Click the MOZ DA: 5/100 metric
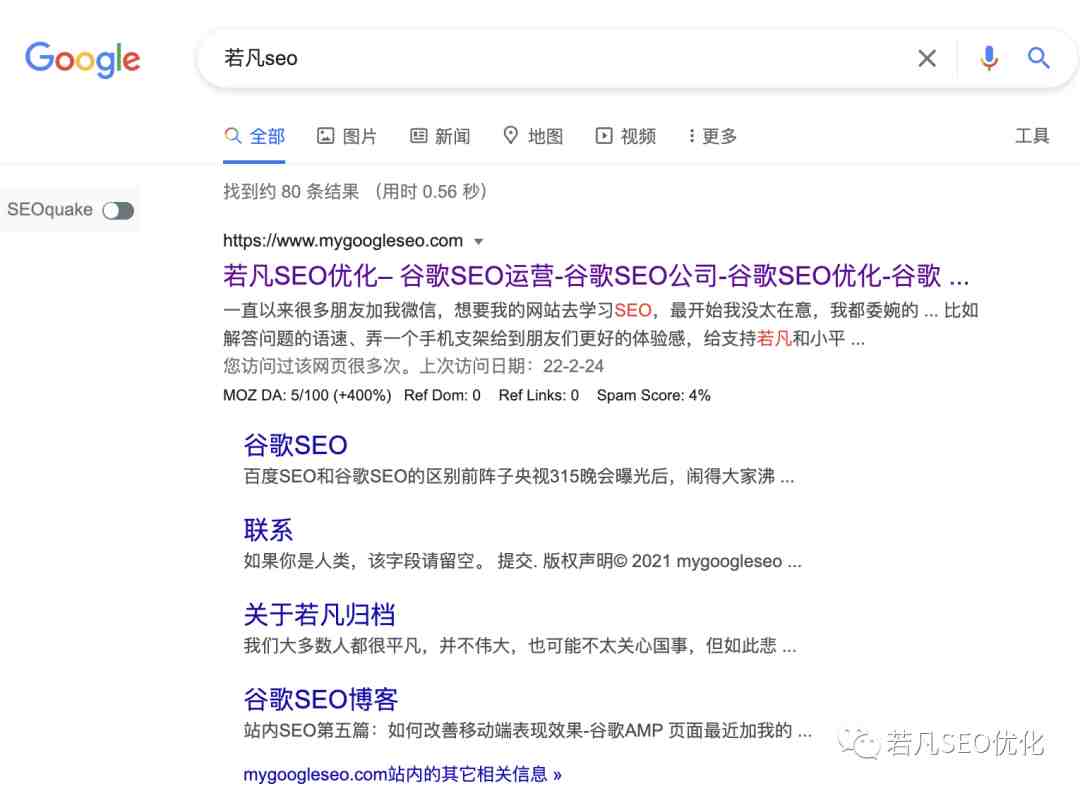This screenshot has width=1080, height=791. point(307,396)
